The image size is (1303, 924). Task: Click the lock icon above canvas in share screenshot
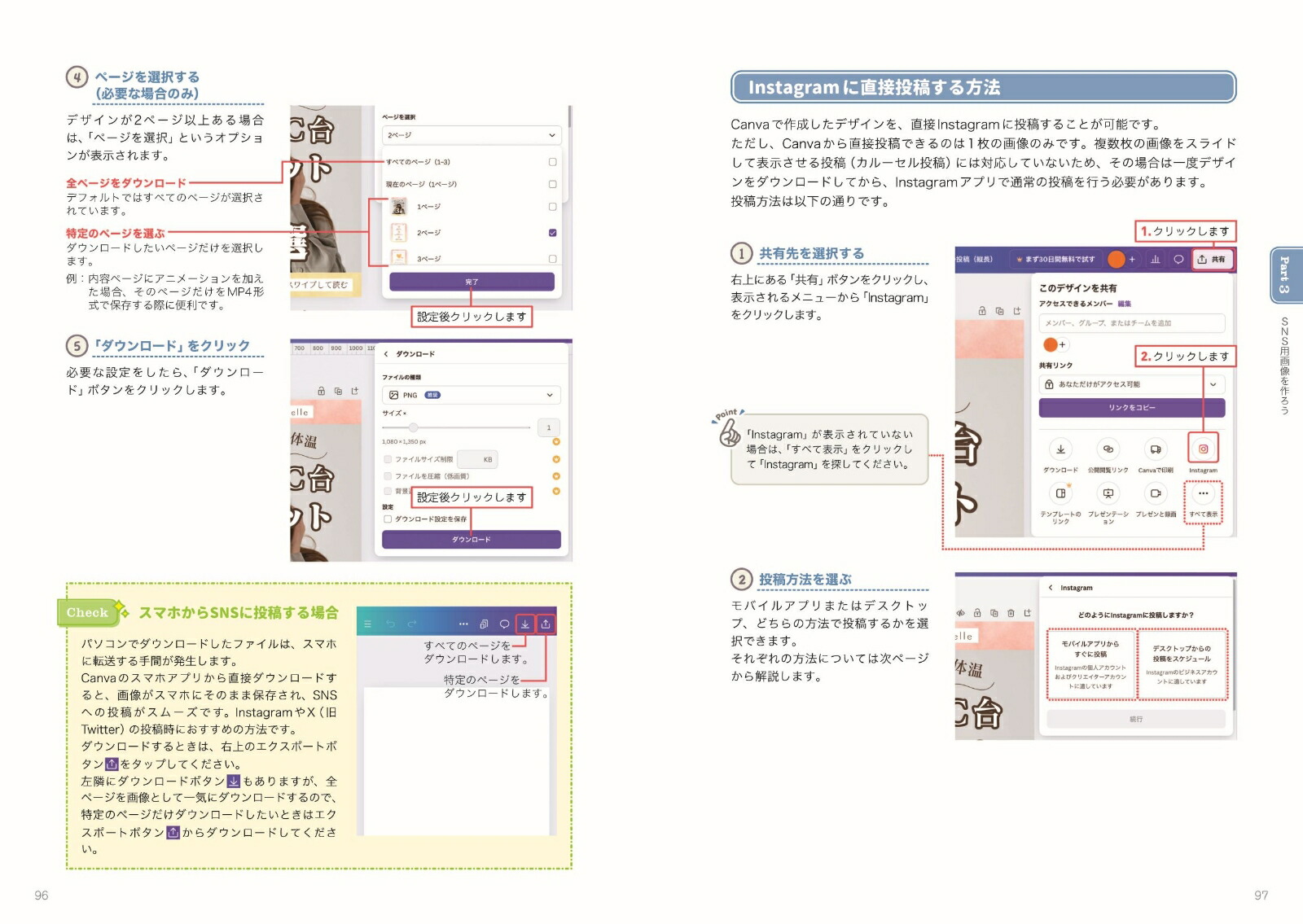pyautogui.click(x=982, y=311)
